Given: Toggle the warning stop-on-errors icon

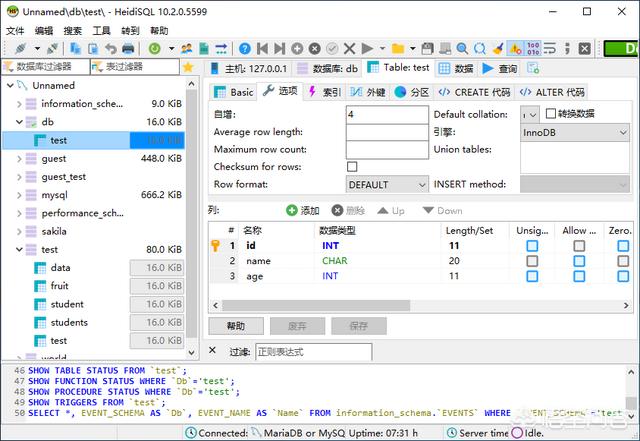Looking at the screenshot, I should pos(515,49).
